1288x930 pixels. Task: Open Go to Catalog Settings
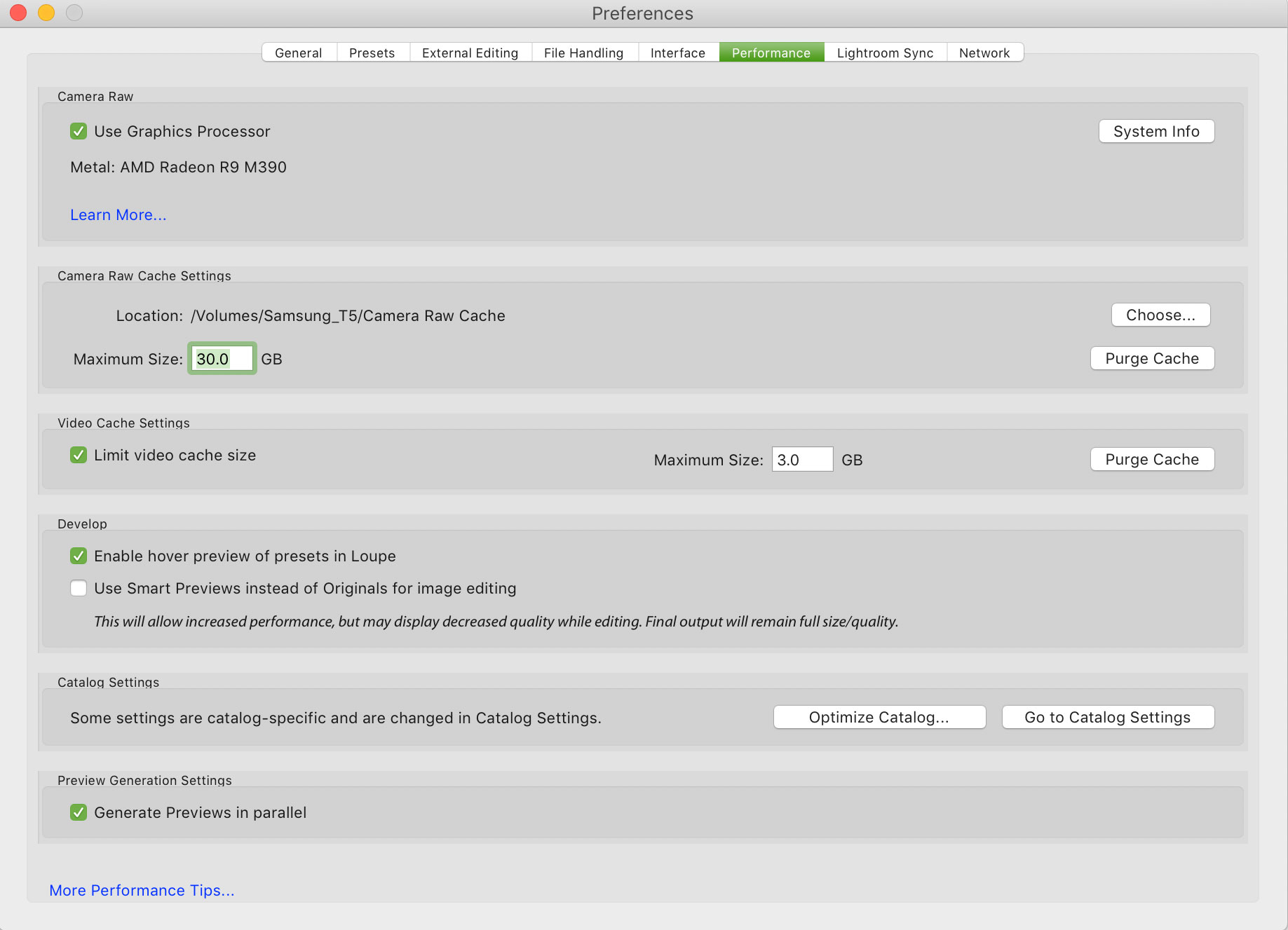(x=1108, y=717)
